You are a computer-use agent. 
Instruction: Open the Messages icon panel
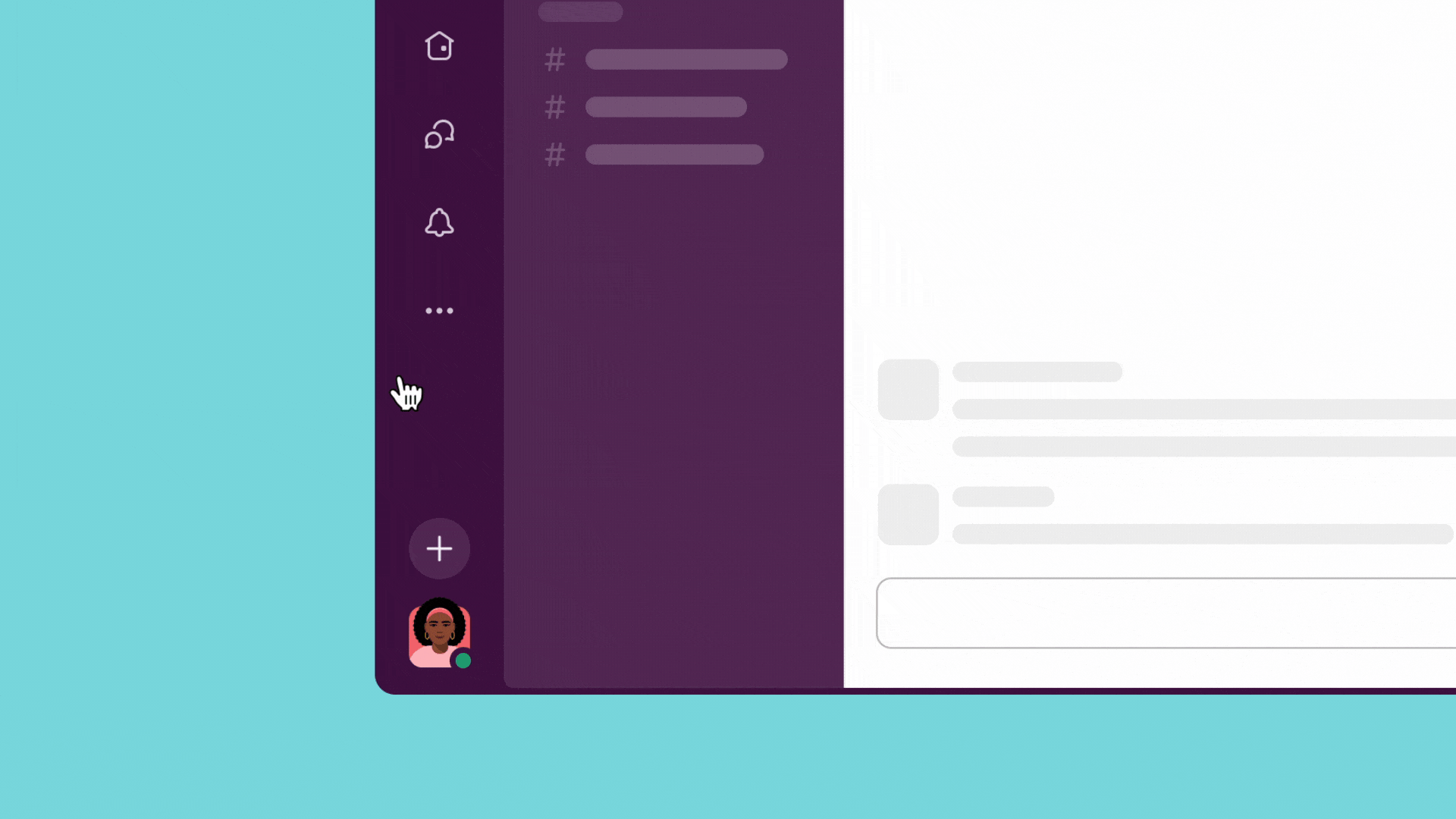(x=439, y=134)
